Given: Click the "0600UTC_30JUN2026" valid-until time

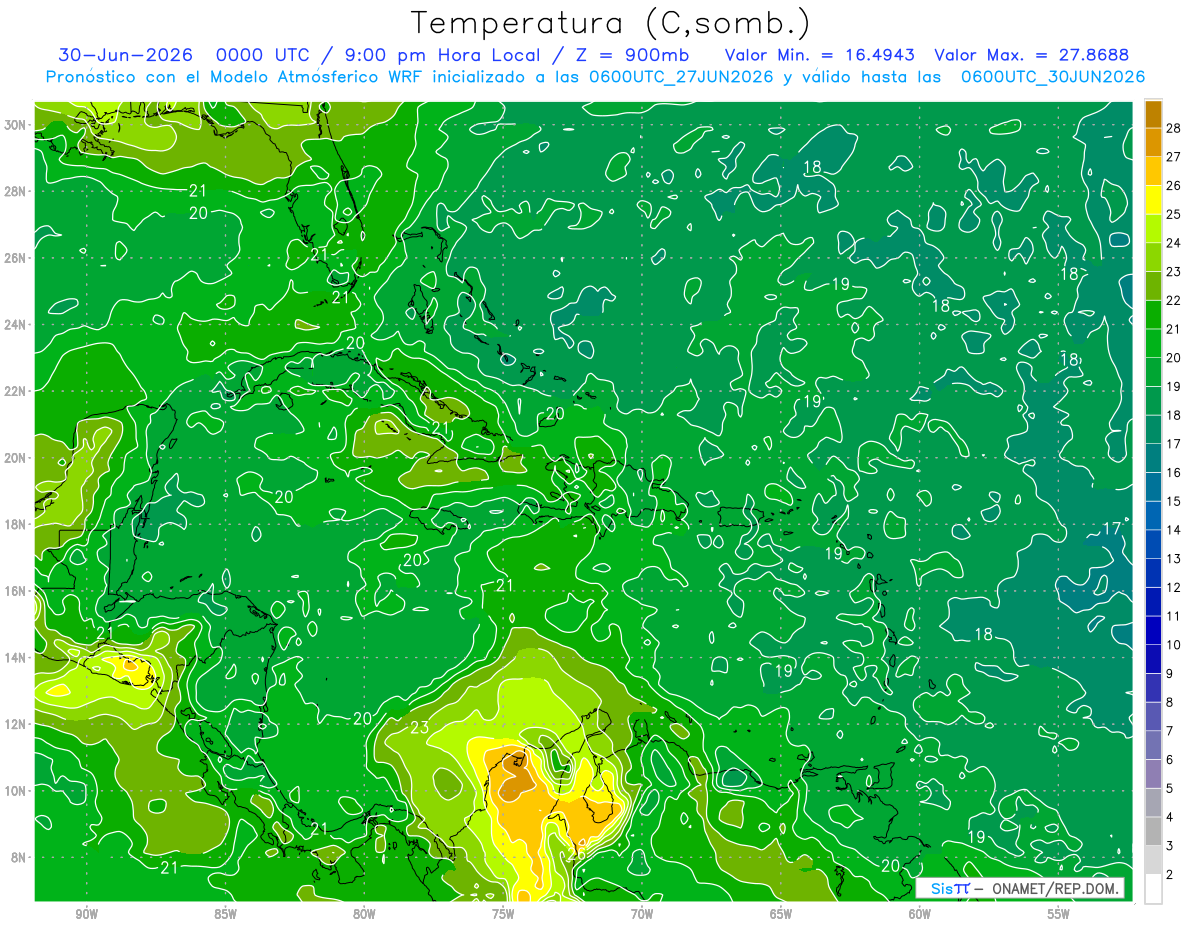Looking at the screenshot, I should pos(1052,77).
